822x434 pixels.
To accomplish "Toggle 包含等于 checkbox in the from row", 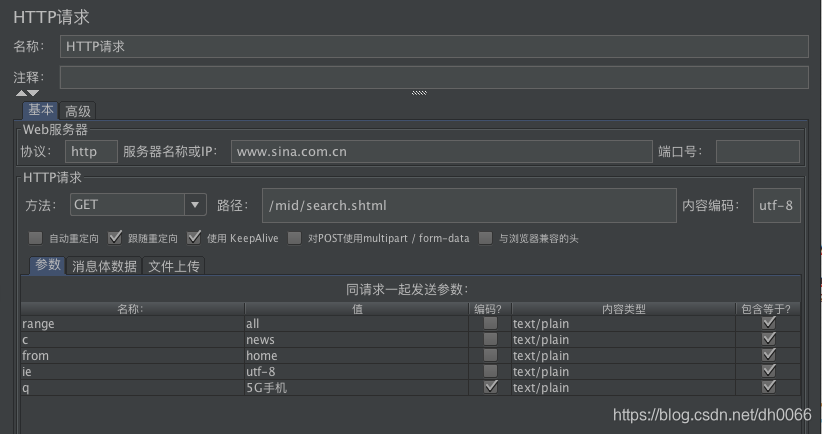I will tap(769, 355).
